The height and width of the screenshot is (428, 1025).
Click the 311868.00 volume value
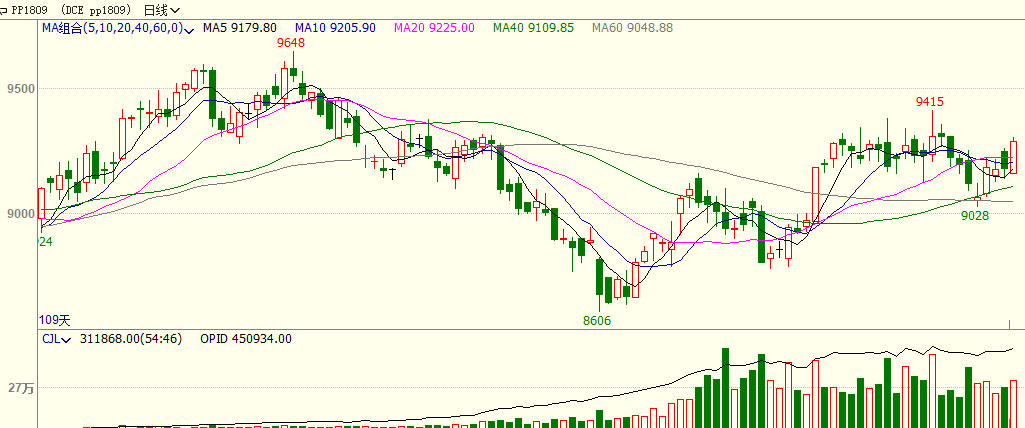tap(131, 338)
